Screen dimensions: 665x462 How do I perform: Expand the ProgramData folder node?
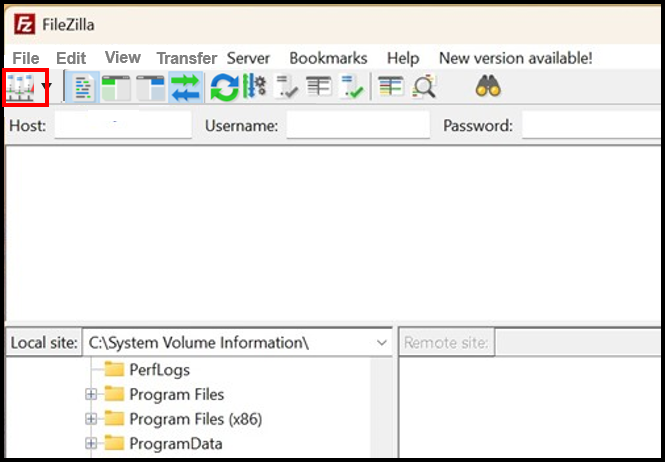click(x=91, y=444)
